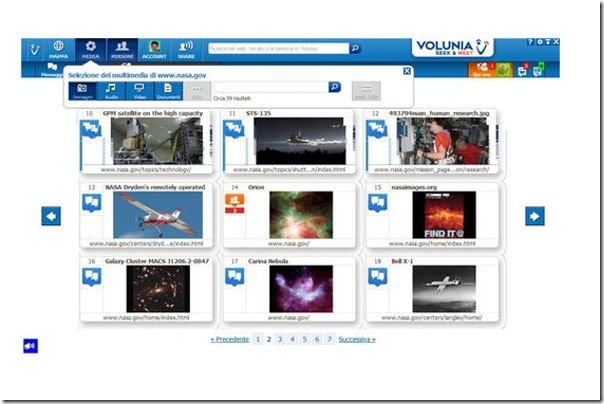Screen dimensions: 604x404
Task: Open the human research astronaut thumbnail
Action: coord(443,141)
